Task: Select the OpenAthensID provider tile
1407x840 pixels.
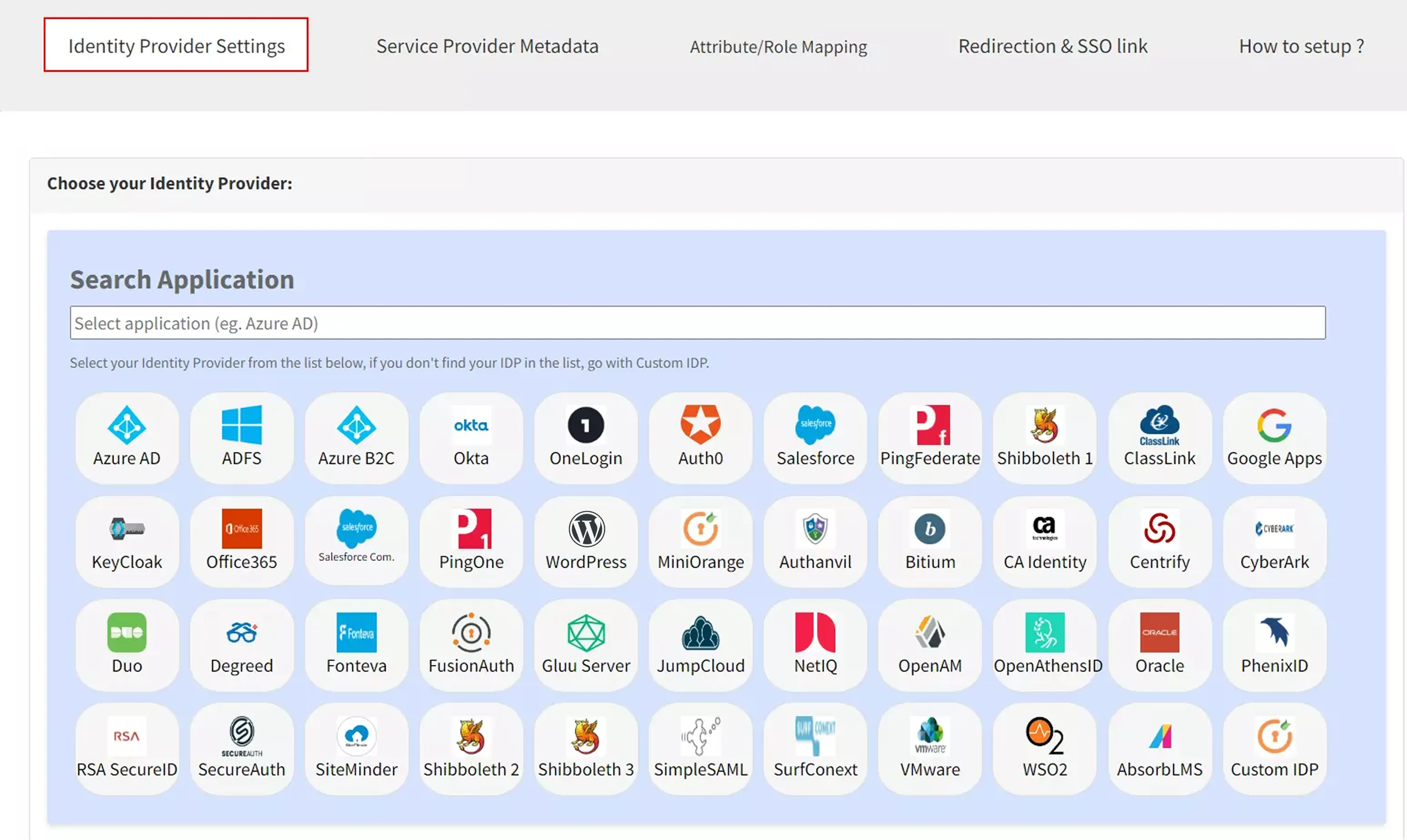Action: (1045, 645)
